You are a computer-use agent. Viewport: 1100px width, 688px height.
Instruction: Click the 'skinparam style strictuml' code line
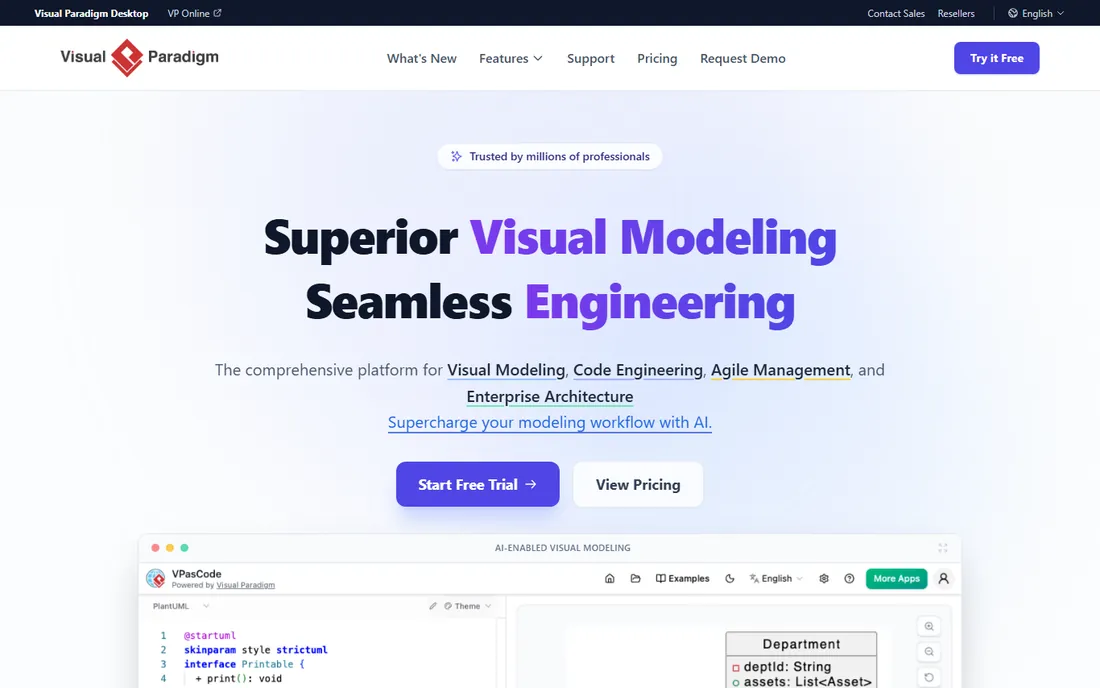click(x=255, y=649)
